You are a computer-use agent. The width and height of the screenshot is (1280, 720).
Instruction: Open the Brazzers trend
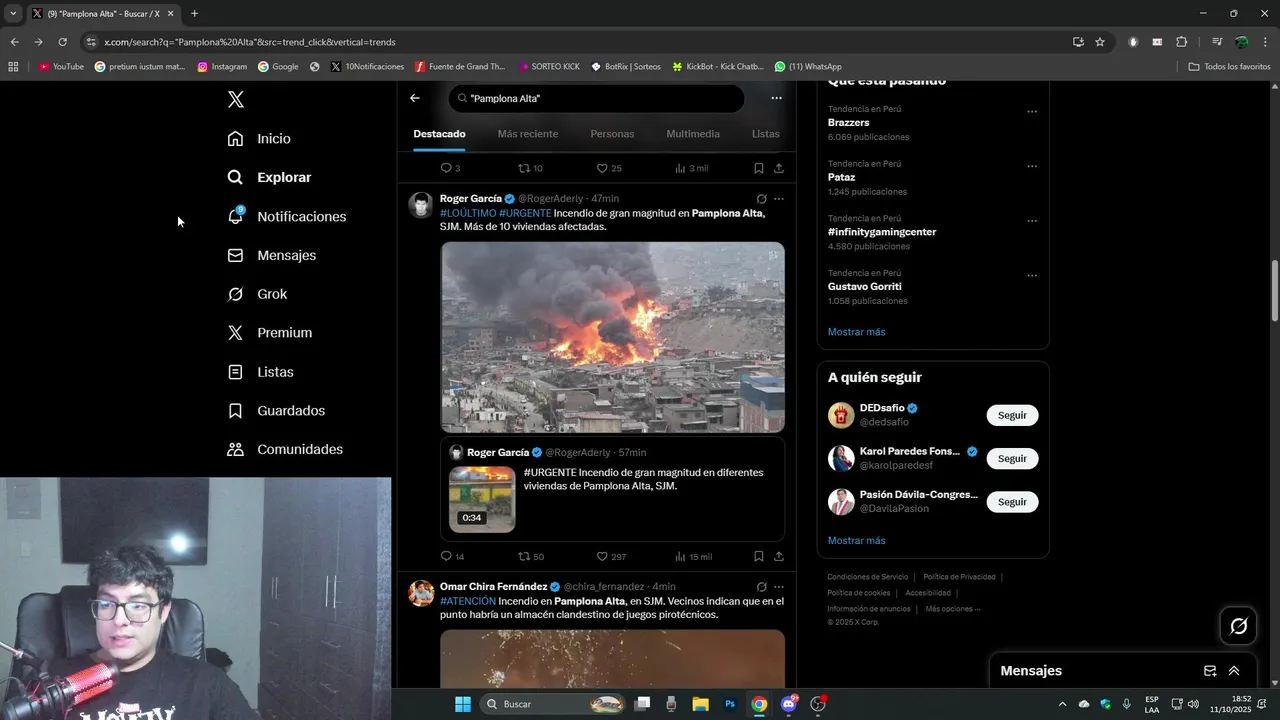tap(848, 123)
